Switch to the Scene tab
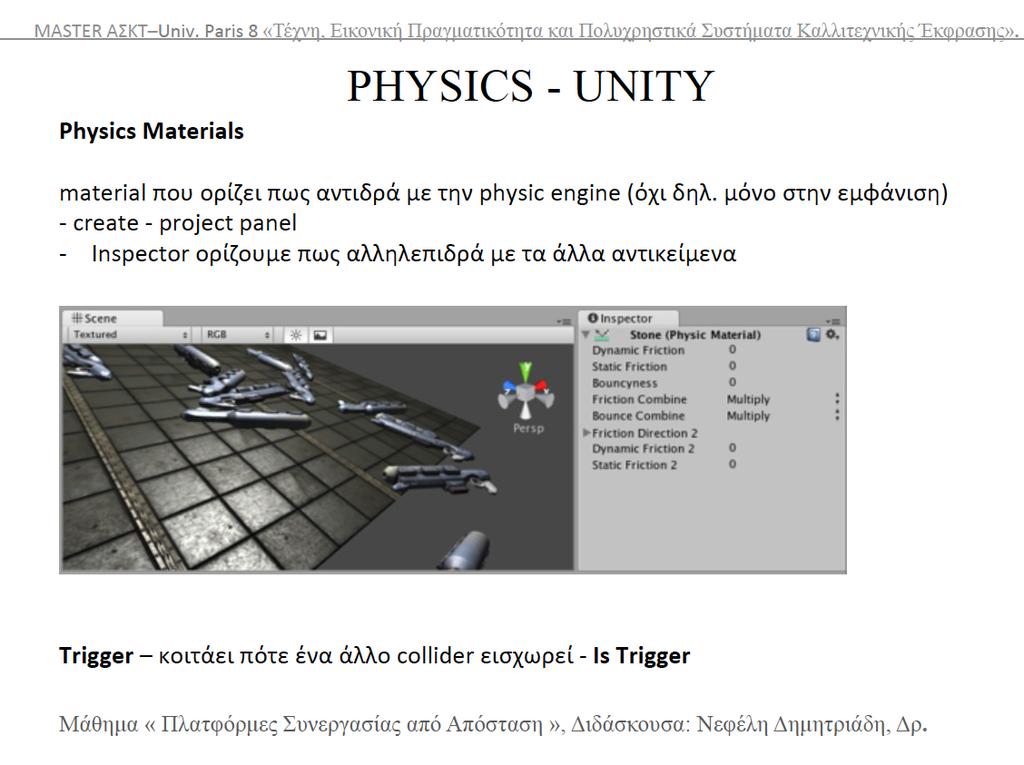The image size is (1024, 765). click(x=112, y=318)
